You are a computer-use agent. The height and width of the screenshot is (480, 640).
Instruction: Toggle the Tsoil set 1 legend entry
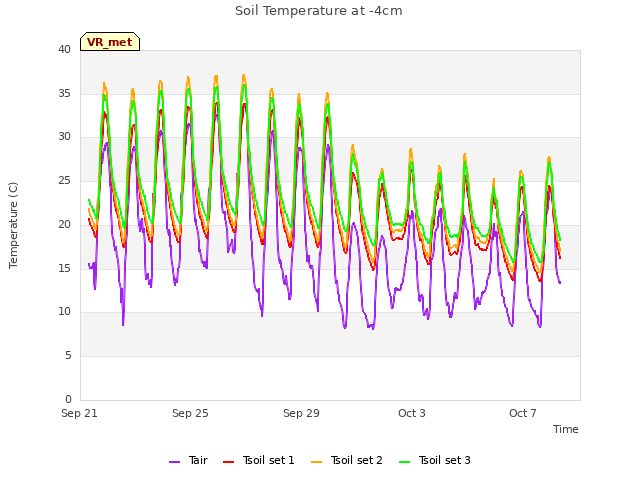[x=259, y=460]
